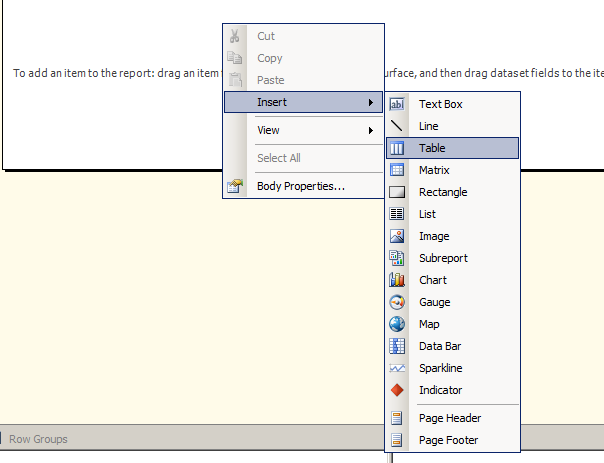Click the Subreport icon
Image resolution: width=604 pixels, height=463 pixels.
pyautogui.click(x=397, y=258)
